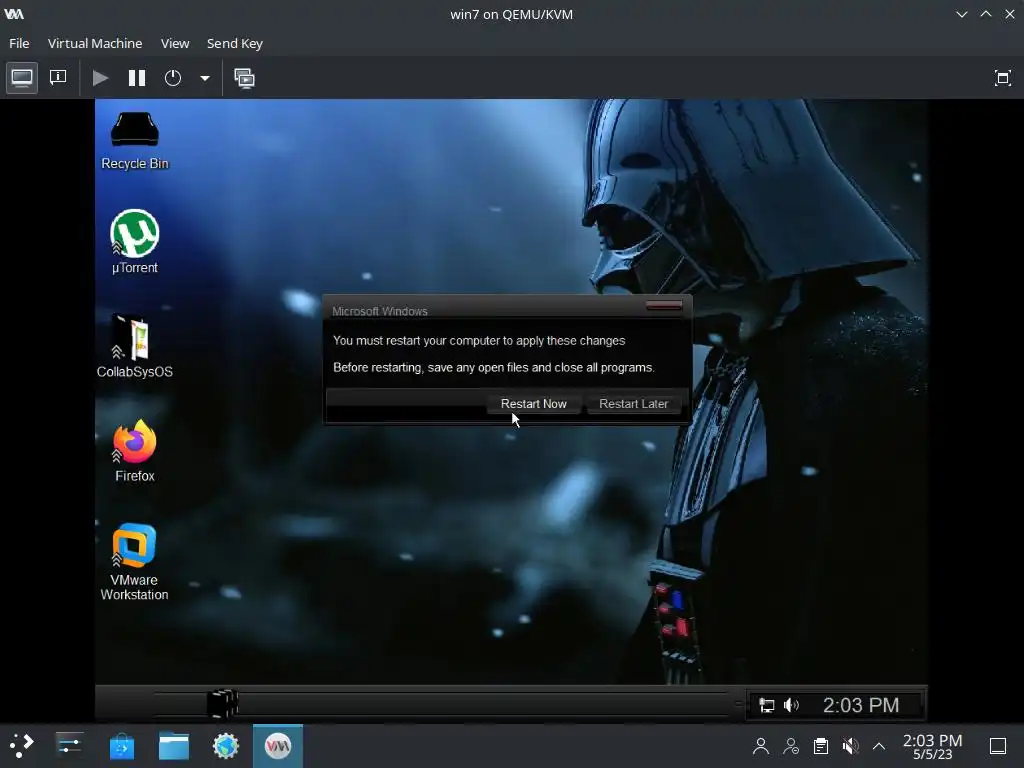1024x768 pixels.
Task: Open the file manager from the taskbar
Action: (174, 745)
